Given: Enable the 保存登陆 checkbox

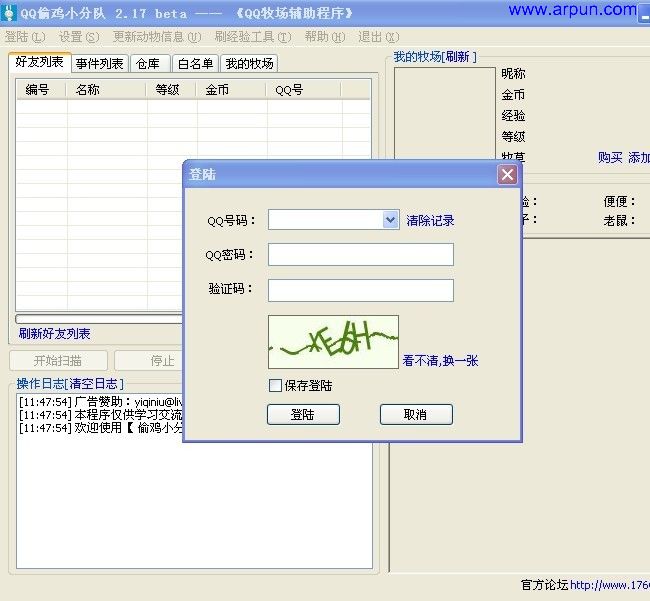Looking at the screenshot, I should click(276, 385).
